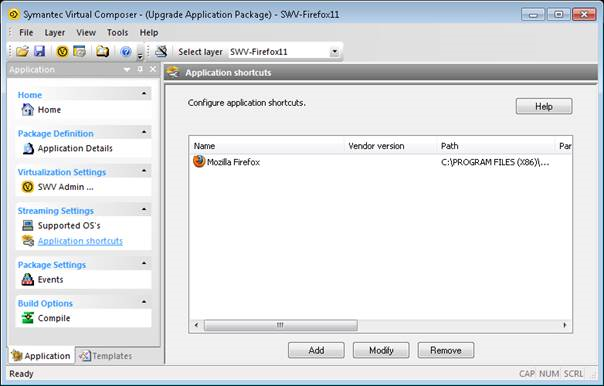
Task: Click the SCRL status bar indicator
Action: pyautogui.click(x=574, y=374)
